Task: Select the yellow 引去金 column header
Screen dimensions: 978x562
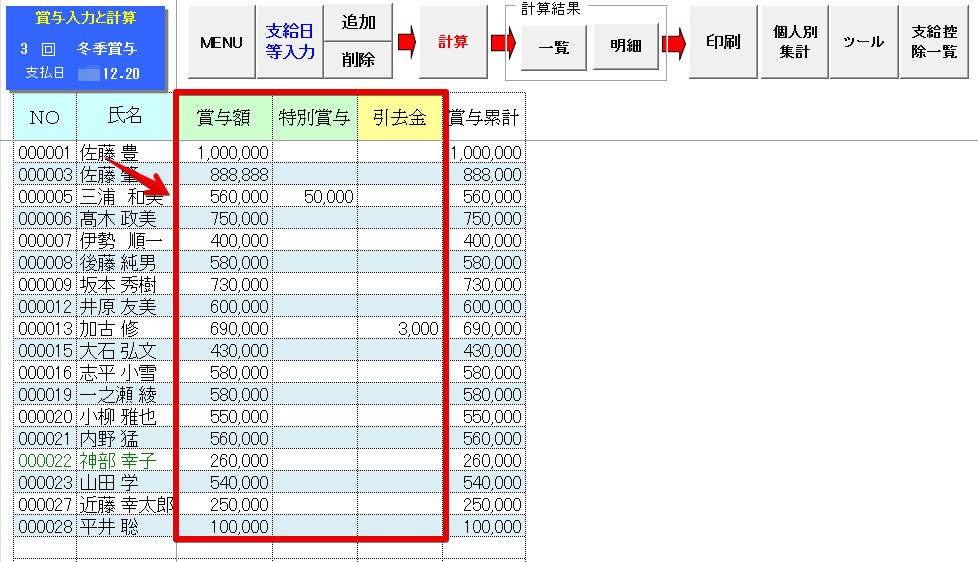Action: tap(400, 118)
